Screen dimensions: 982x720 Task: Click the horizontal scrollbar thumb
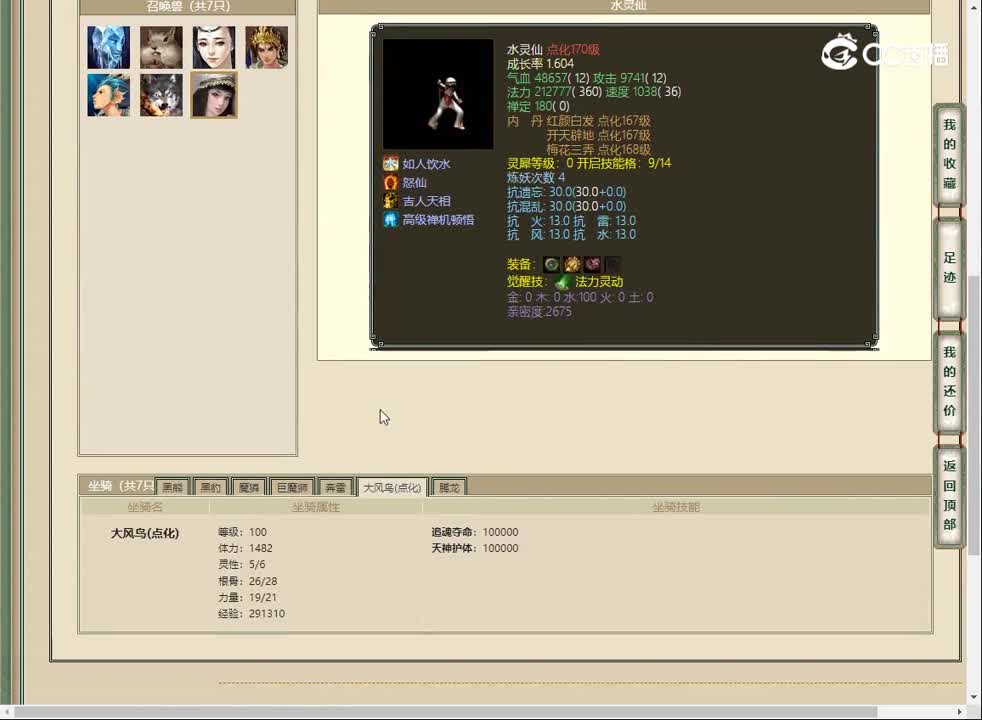tap(445, 712)
